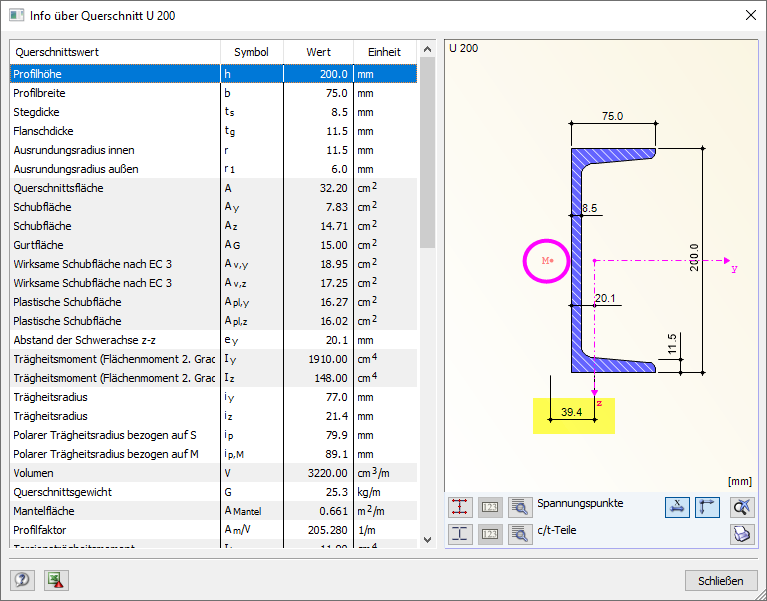Select Polarer Trägheitsradius bezogen auf M row
The width and height of the screenshot is (767, 601).
[213, 454]
